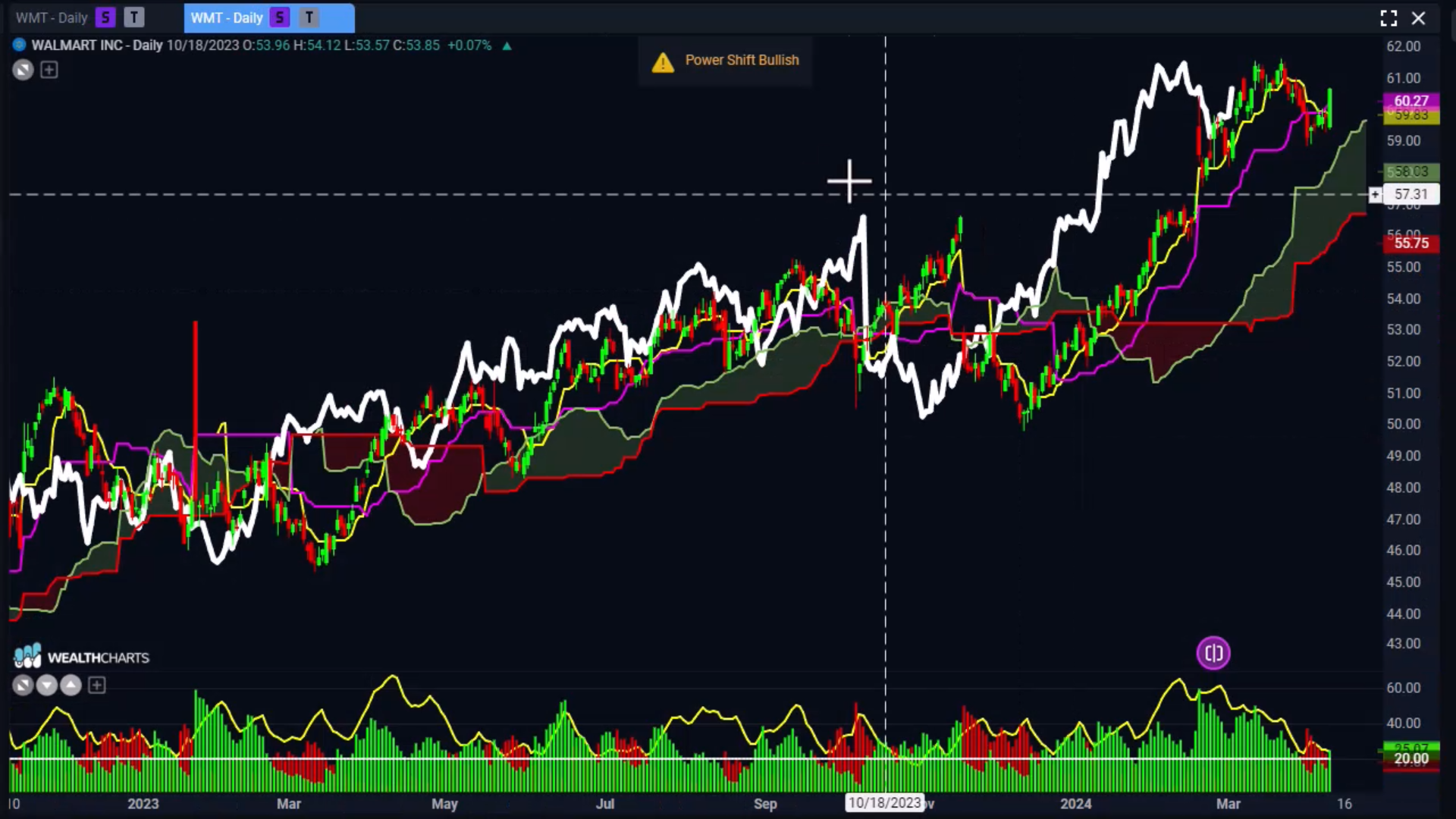1456x819 pixels.
Task: Click the yellow warning triangle icon
Action: pos(663,62)
